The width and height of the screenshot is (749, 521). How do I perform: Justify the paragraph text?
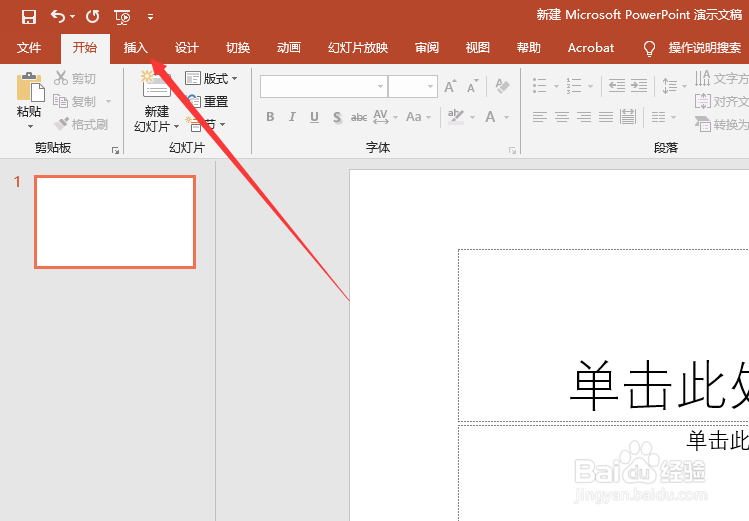(x=606, y=117)
